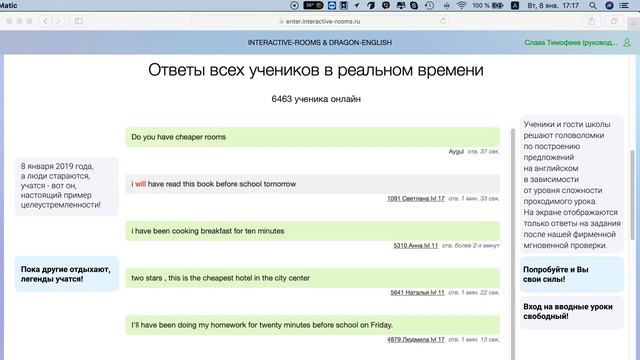Screen dimensions: 640x360
Task: Reload the page with refresh icon
Action: (443, 21)
